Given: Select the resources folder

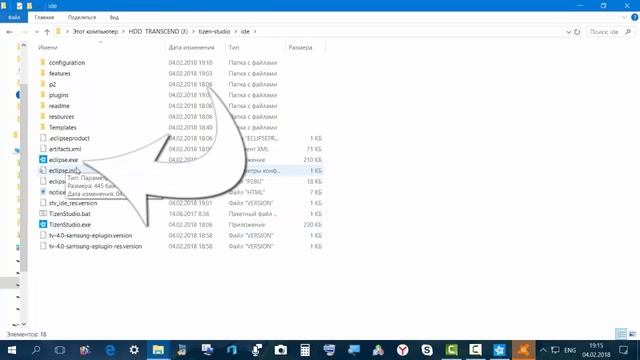Looking at the screenshot, I should click(x=62, y=117).
